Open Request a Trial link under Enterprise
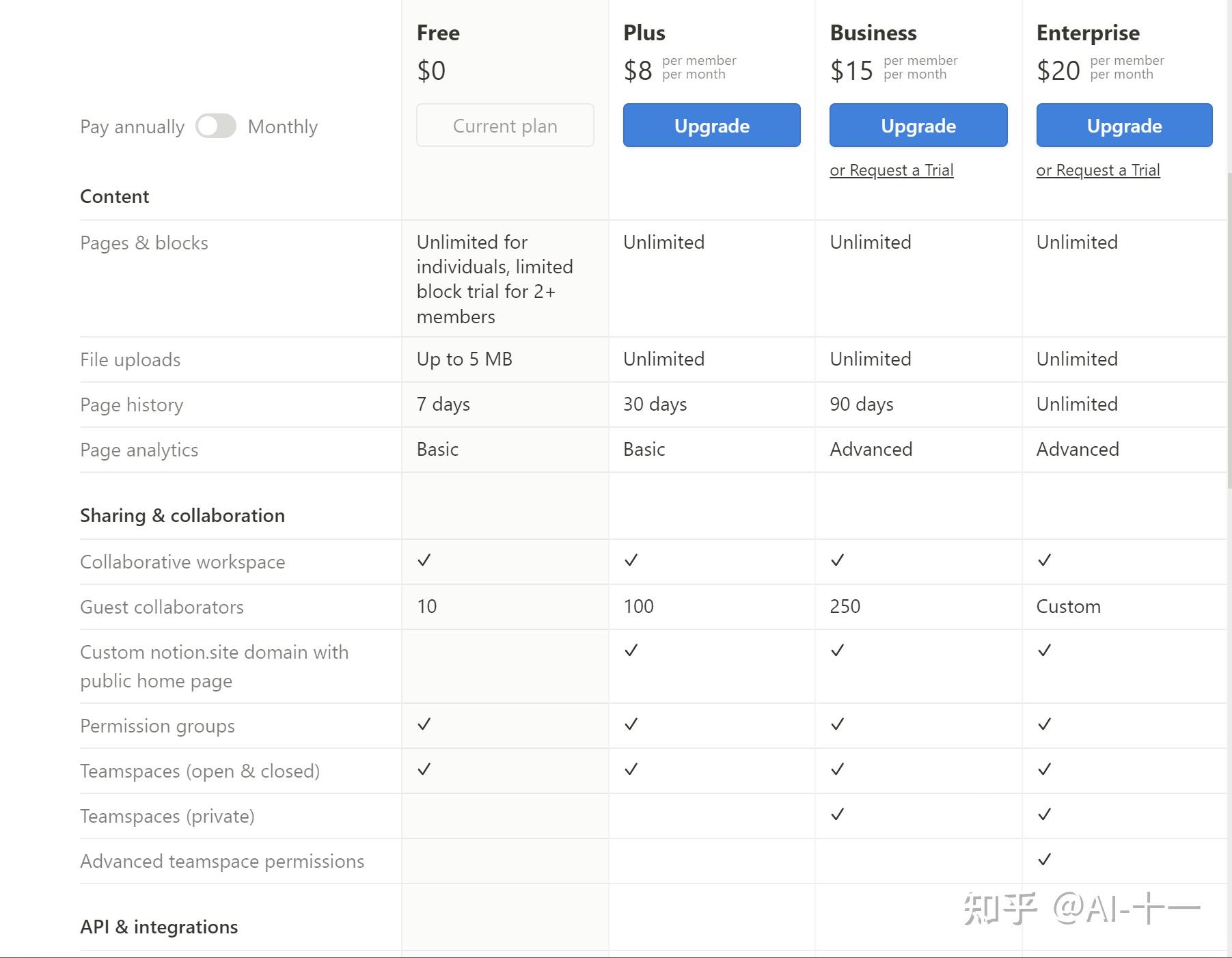 click(x=1097, y=170)
